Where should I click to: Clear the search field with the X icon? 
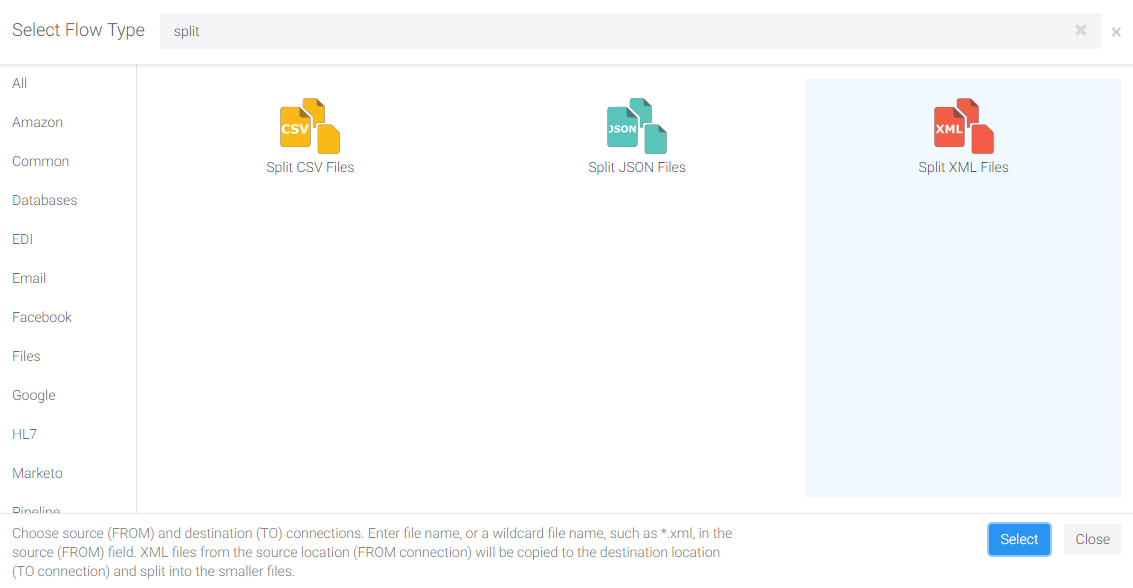pos(1081,31)
